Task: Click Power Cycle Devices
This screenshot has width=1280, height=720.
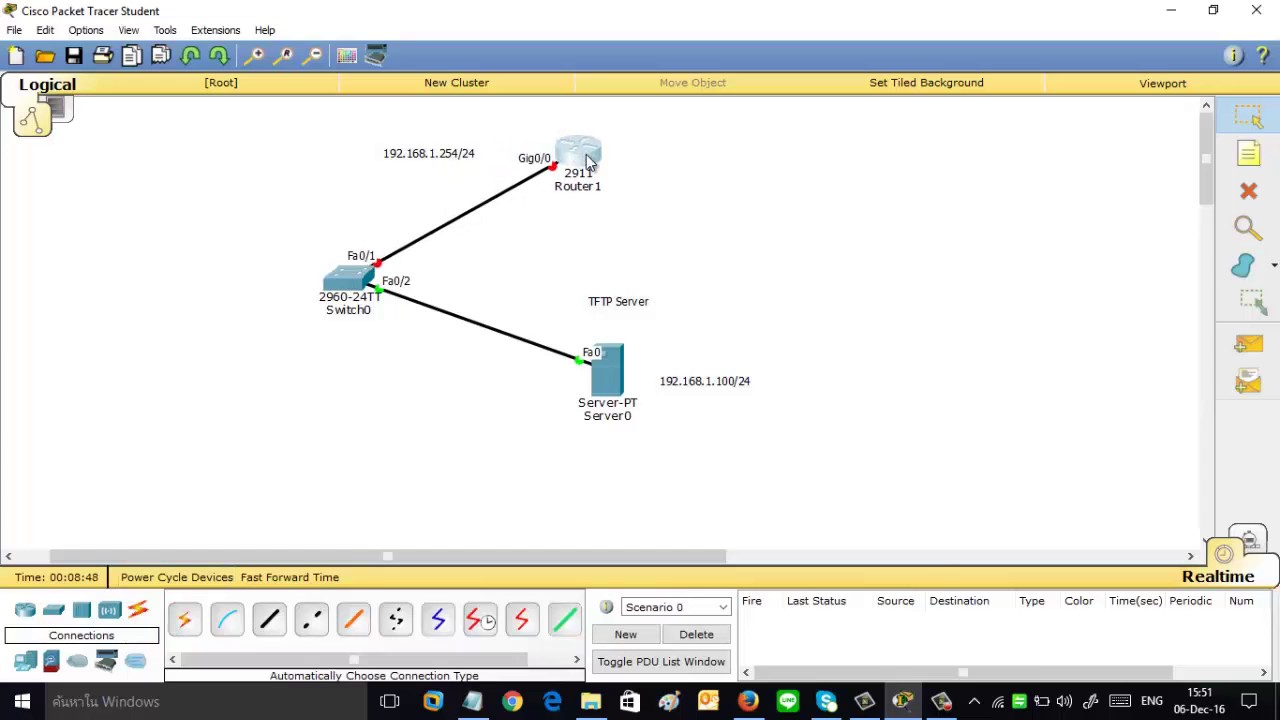Action: click(177, 577)
